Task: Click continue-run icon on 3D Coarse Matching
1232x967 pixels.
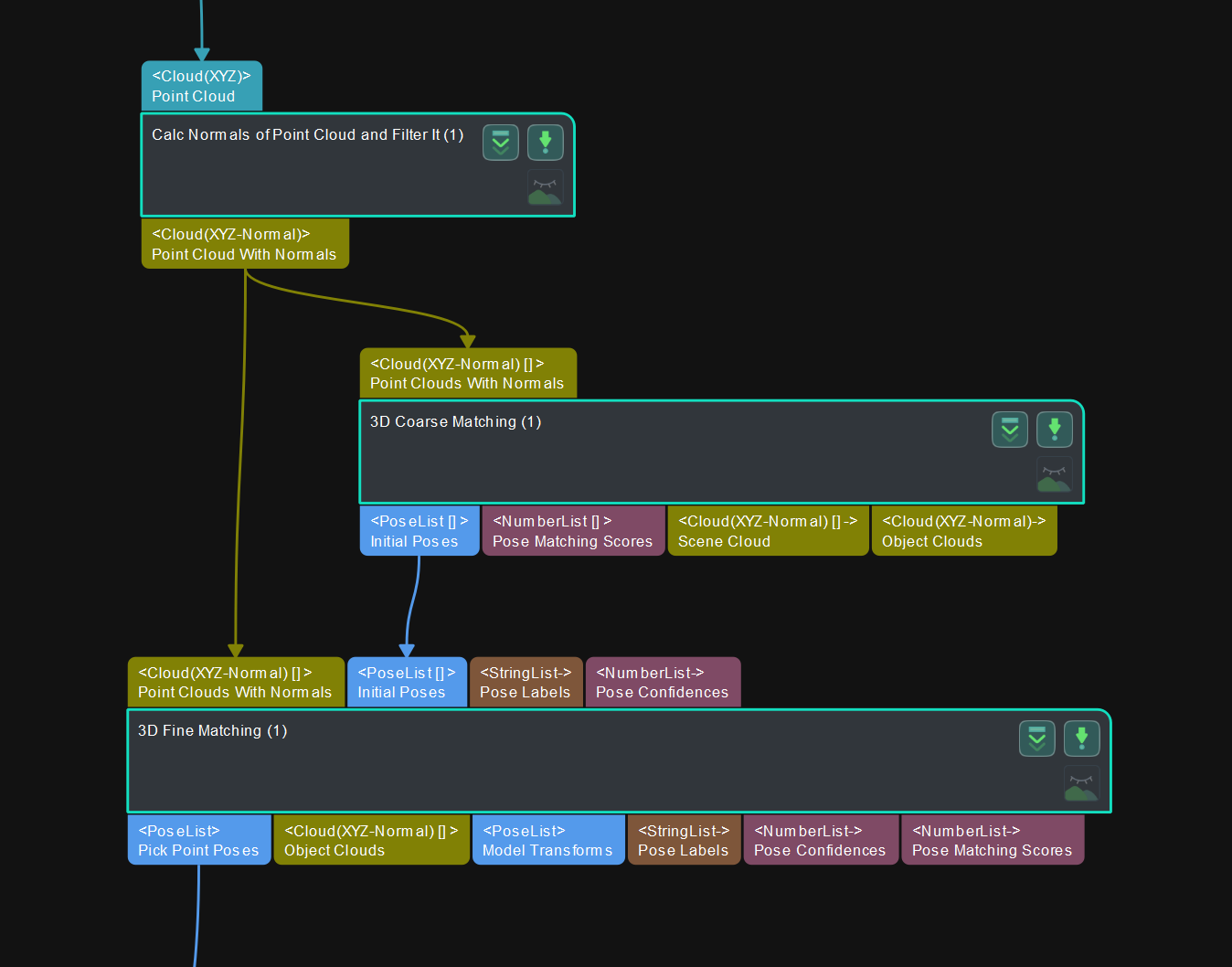Action: tap(1009, 429)
